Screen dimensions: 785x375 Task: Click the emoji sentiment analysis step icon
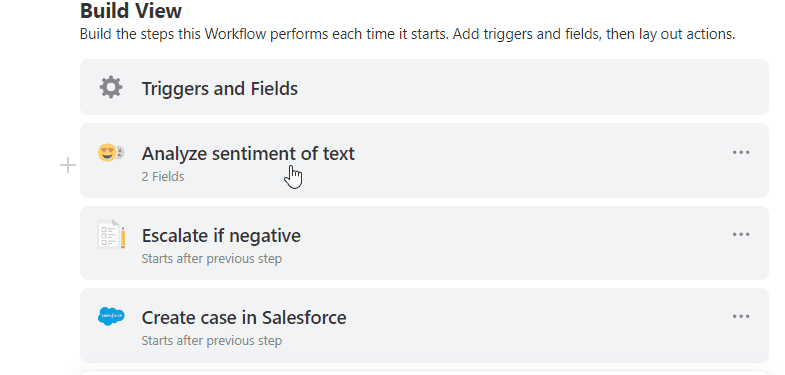pyautogui.click(x=111, y=152)
